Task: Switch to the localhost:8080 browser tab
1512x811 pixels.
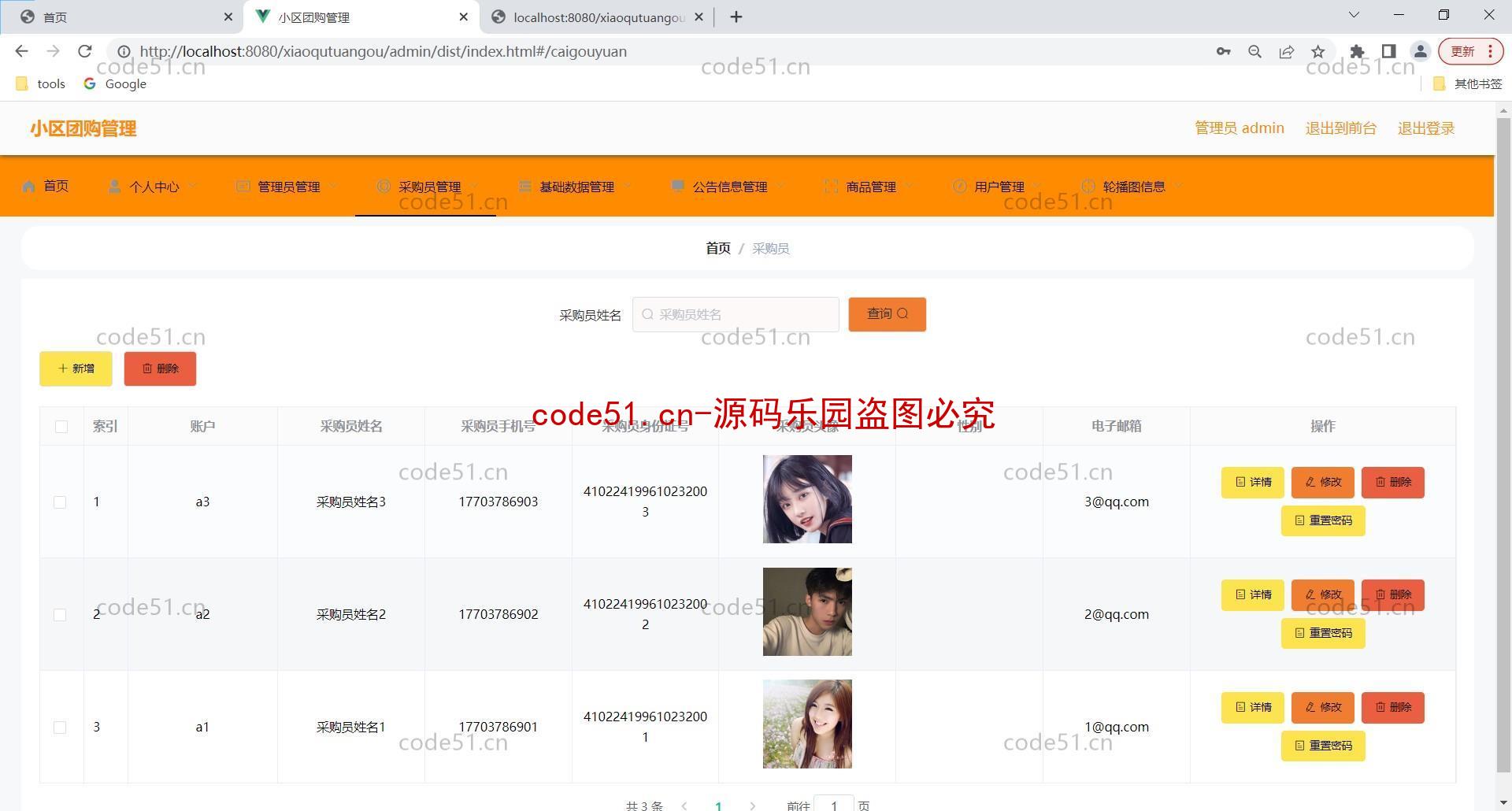Action: pos(596,17)
